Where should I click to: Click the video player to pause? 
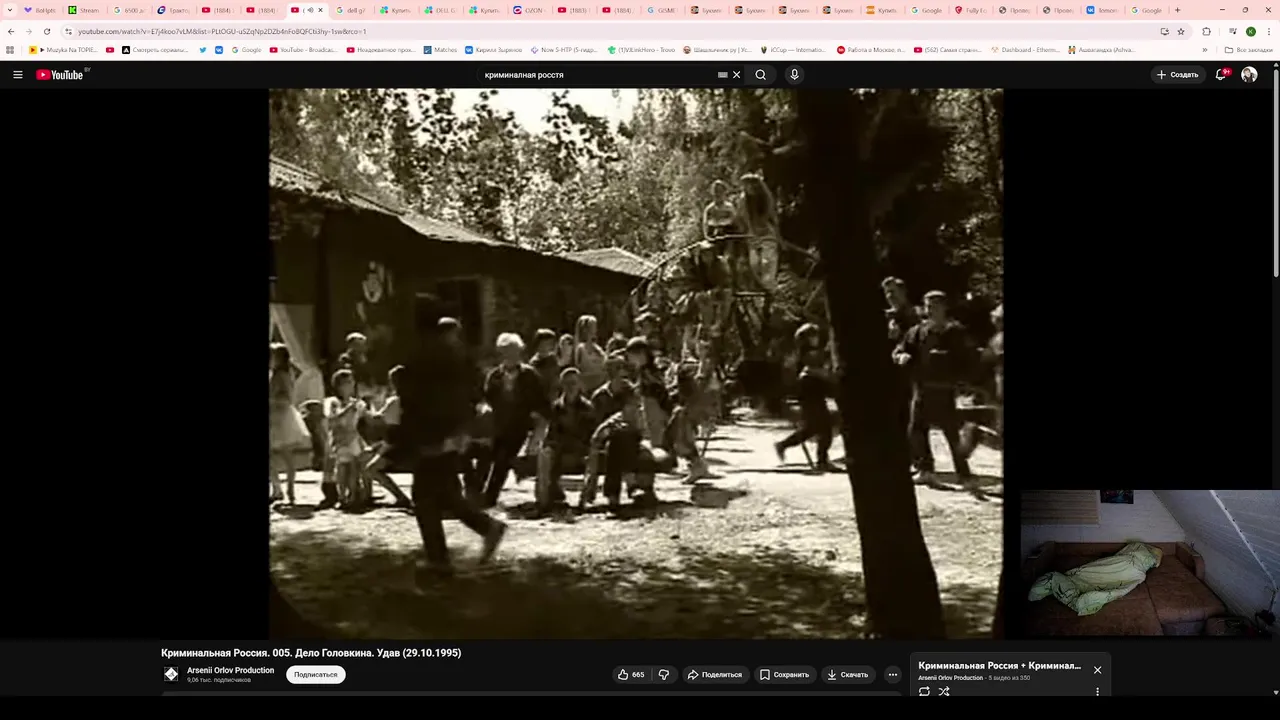point(636,363)
